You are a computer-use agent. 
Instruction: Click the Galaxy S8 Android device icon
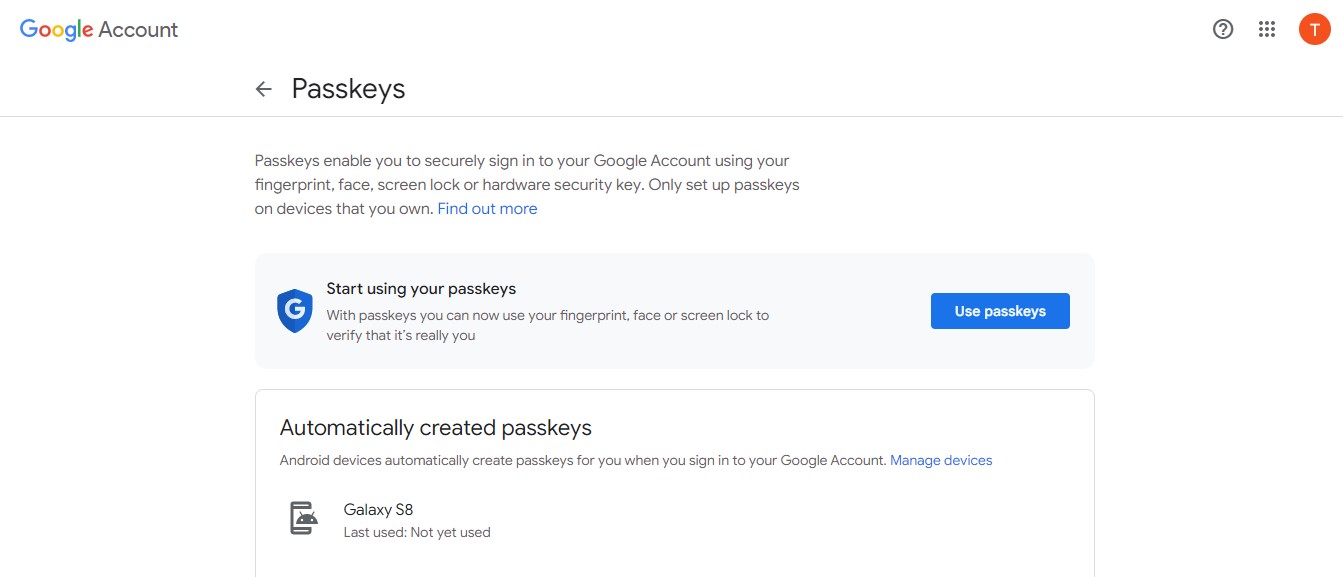tap(304, 519)
